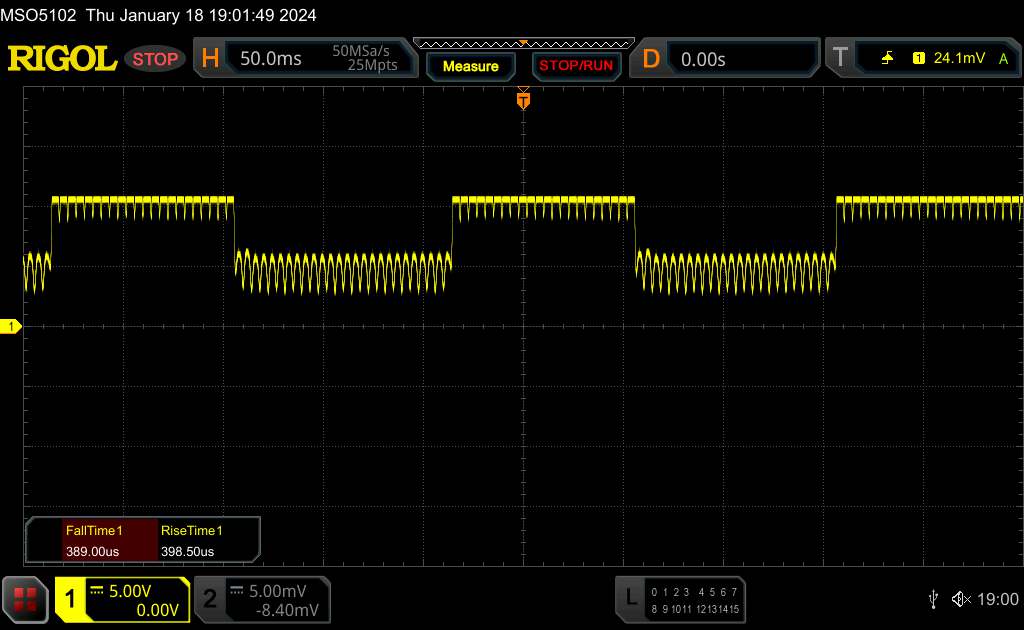
Task: Open the red grid function menu icon
Action: [25, 599]
